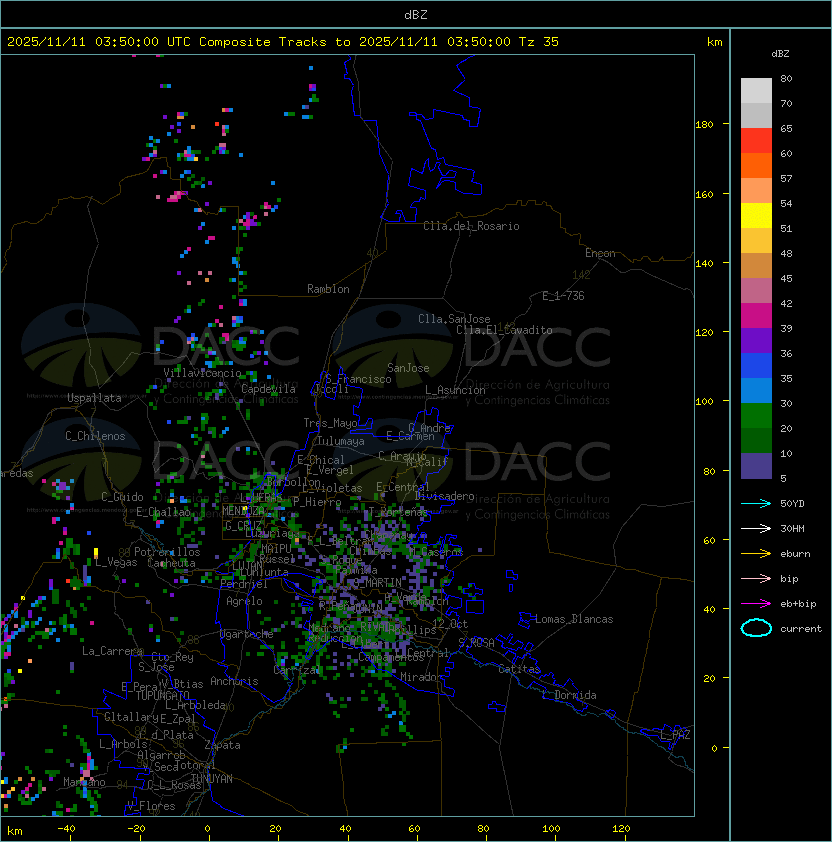Click the 'L_Dormida' map label
The image size is (832, 842).
tap(569, 695)
